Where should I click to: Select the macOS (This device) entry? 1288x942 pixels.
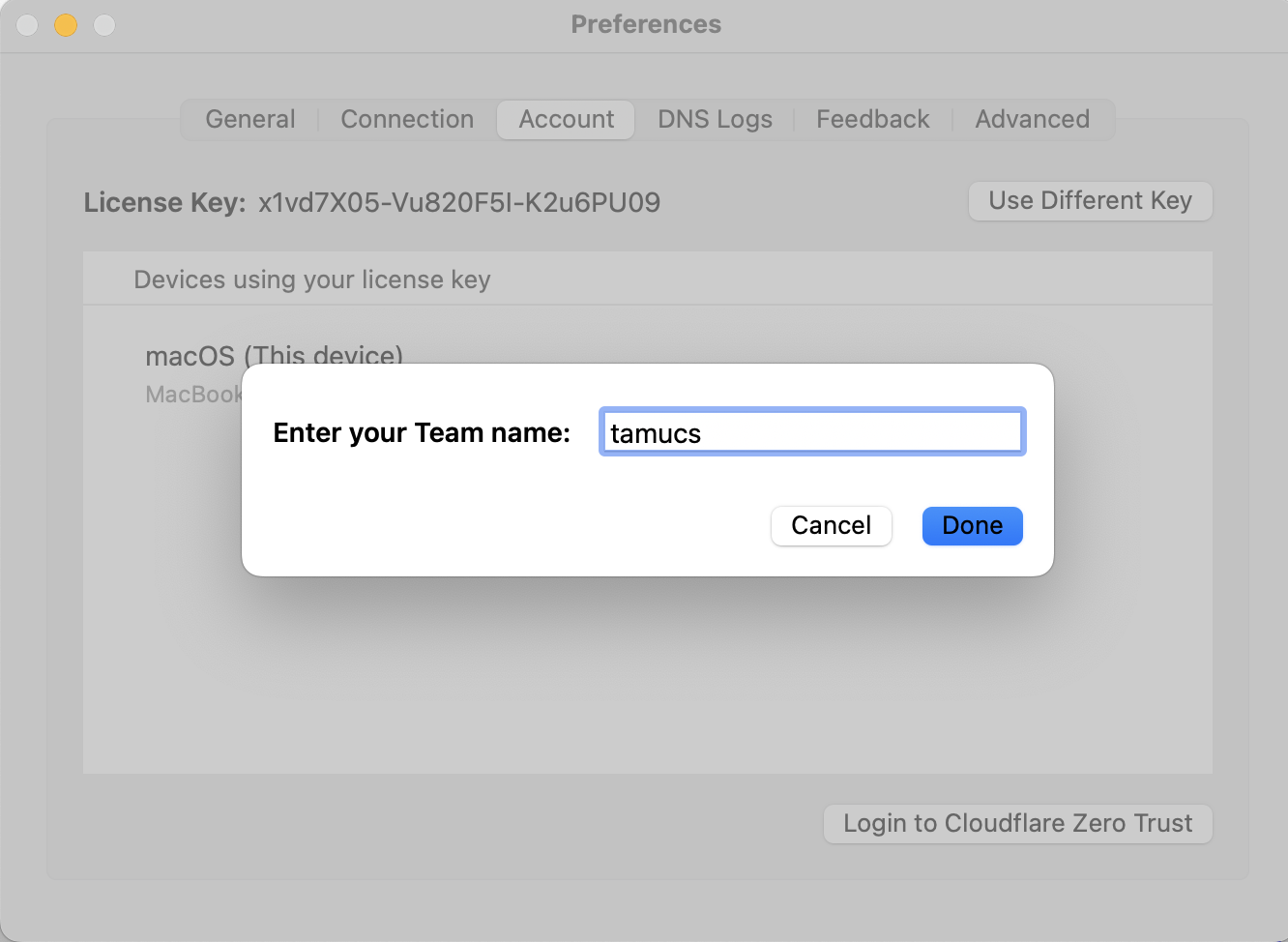point(274,356)
